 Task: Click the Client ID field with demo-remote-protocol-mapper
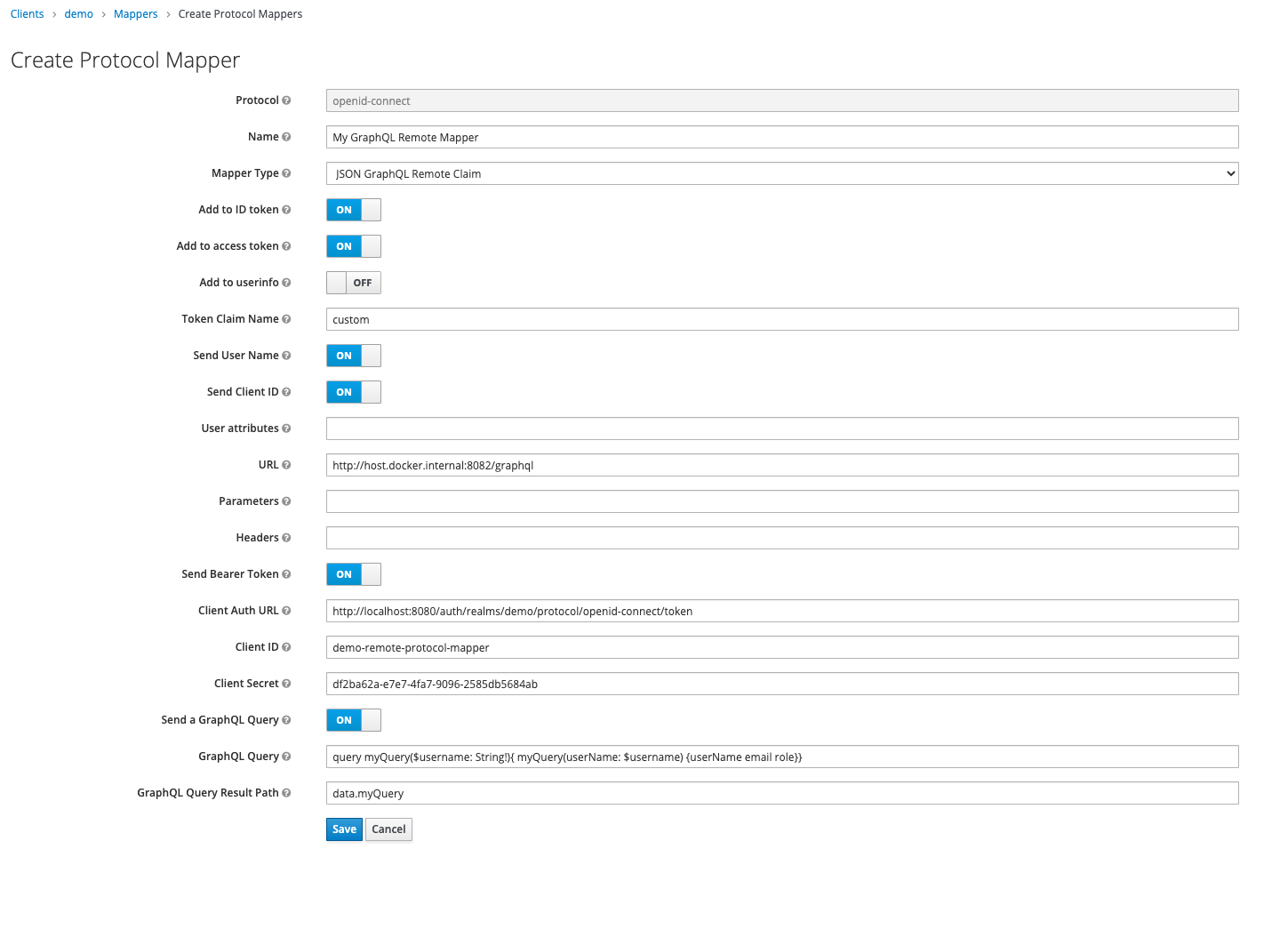782,647
